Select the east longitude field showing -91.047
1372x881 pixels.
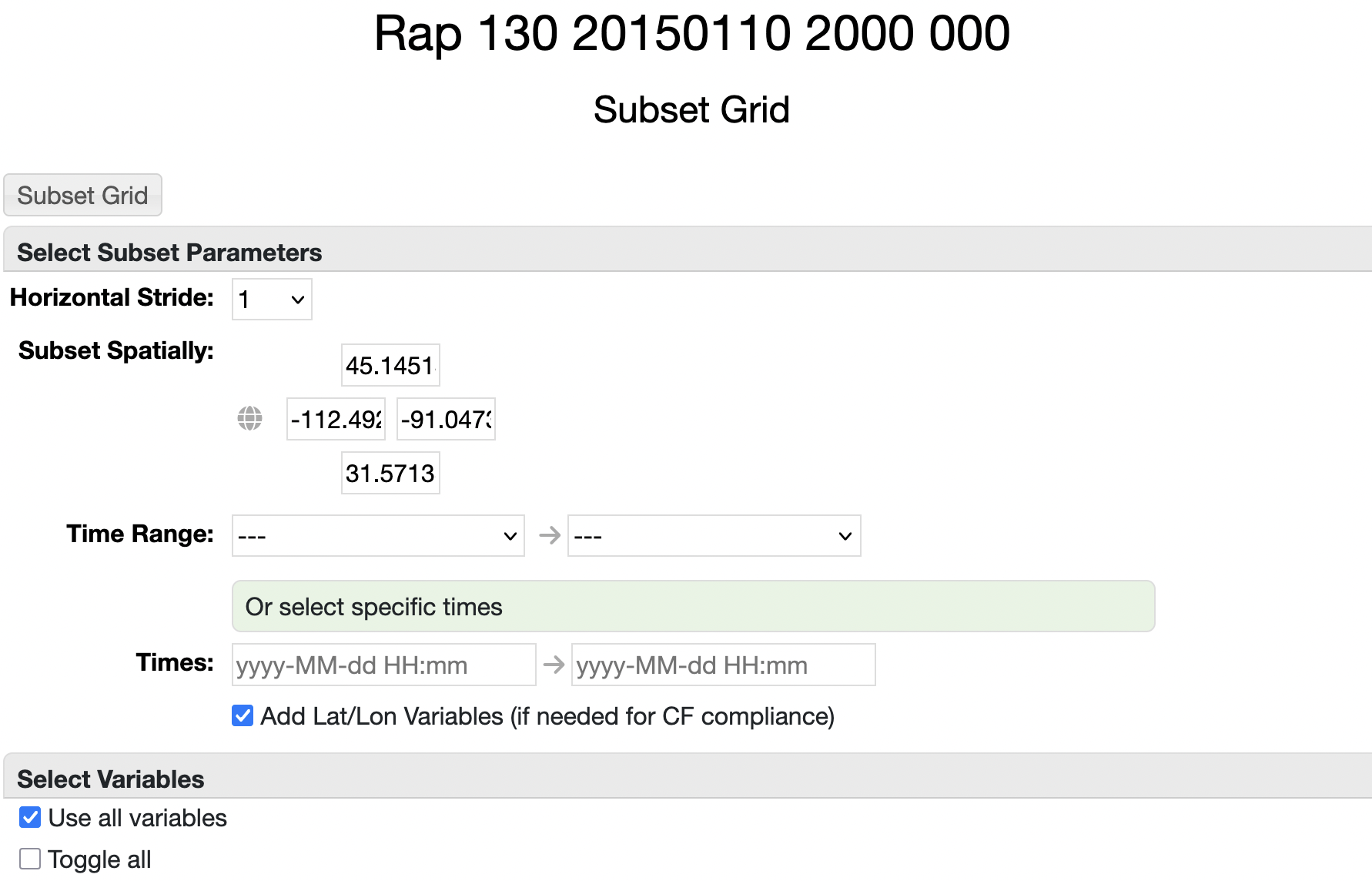(446, 420)
